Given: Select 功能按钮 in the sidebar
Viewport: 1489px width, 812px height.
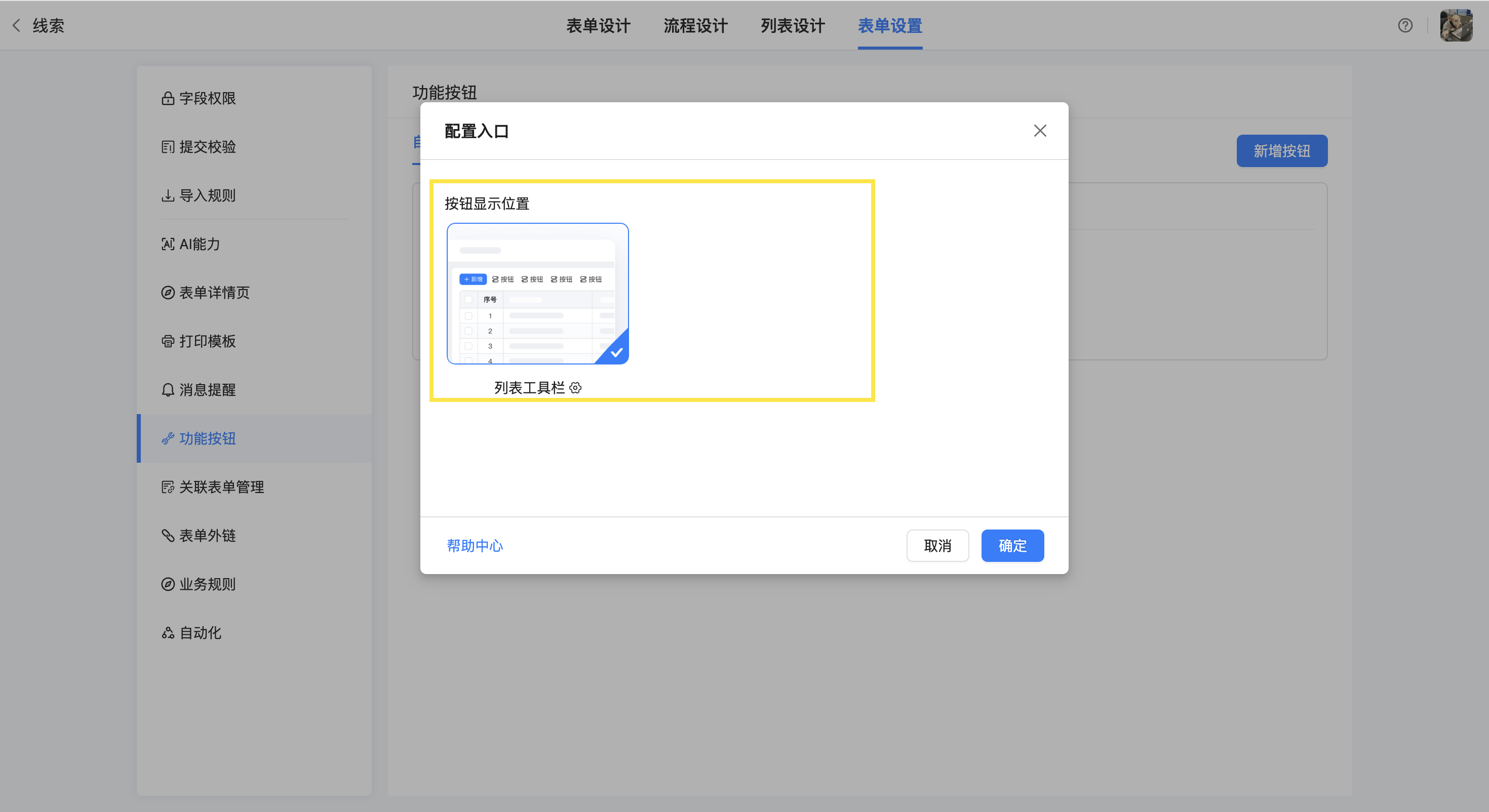Looking at the screenshot, I should (254, 438).
